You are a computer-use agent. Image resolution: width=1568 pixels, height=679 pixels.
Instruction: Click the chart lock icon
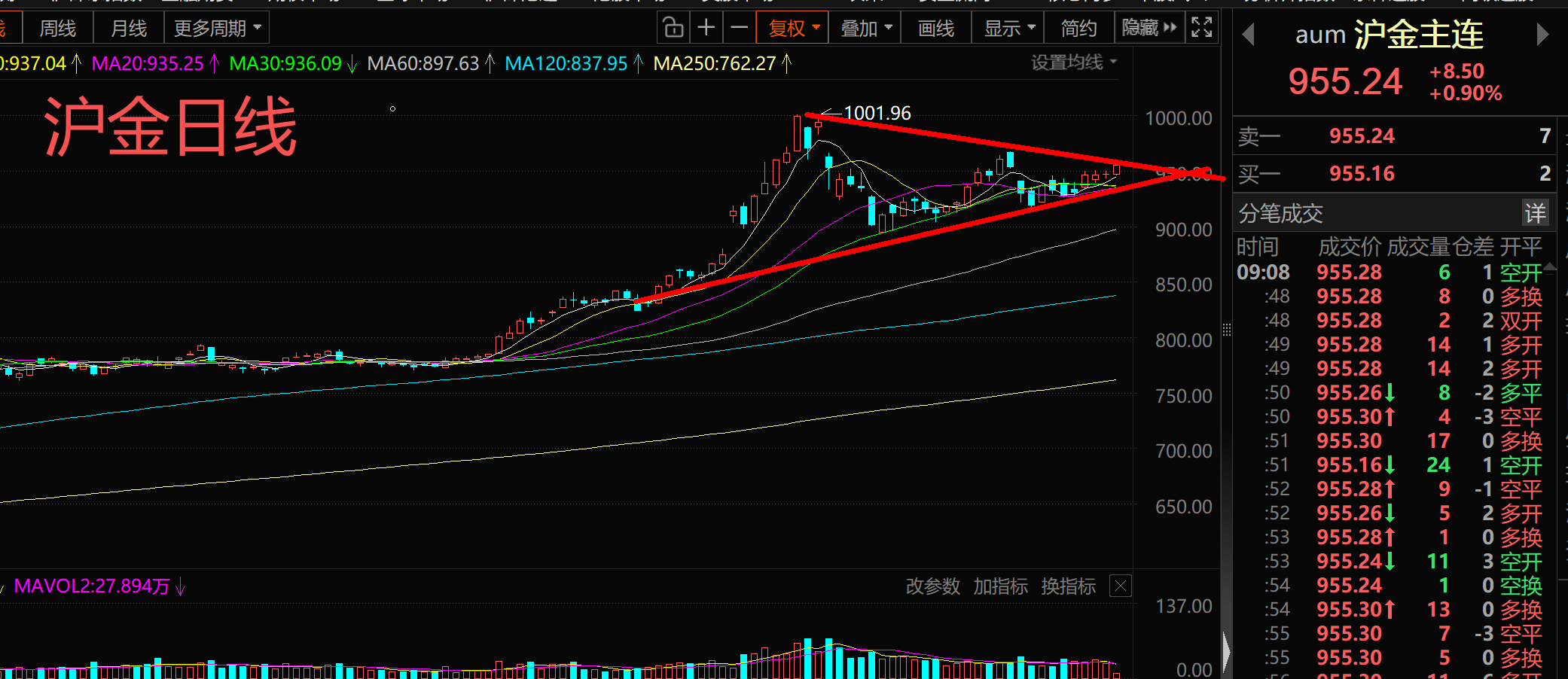point(673,29)
